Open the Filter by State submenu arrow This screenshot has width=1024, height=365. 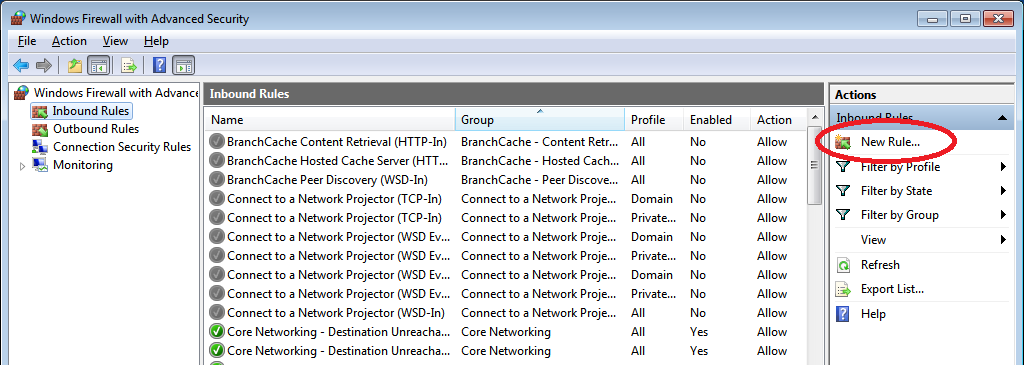[1004, 191]
